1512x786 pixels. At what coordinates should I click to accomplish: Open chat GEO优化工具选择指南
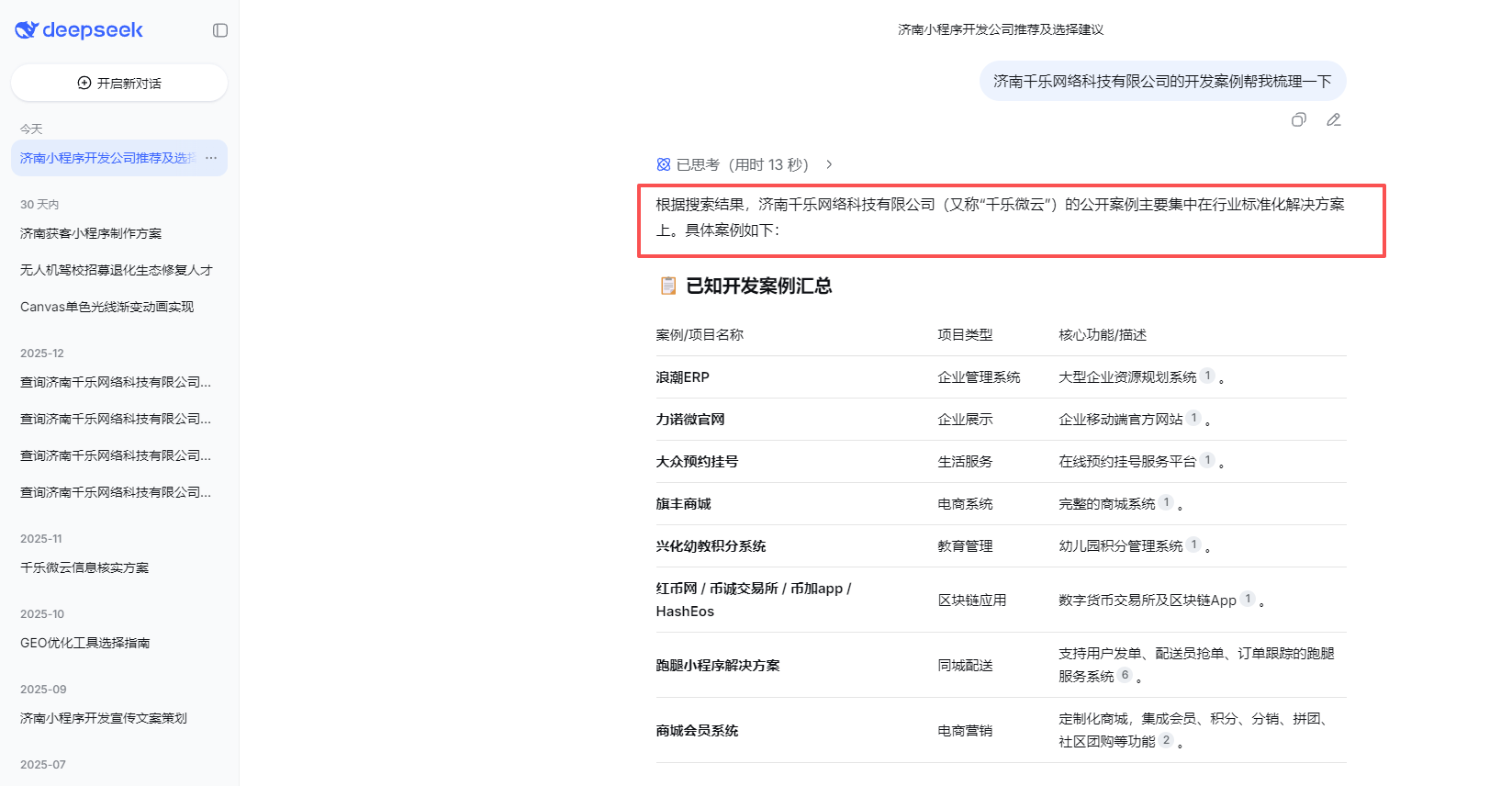tap(84, 643)
